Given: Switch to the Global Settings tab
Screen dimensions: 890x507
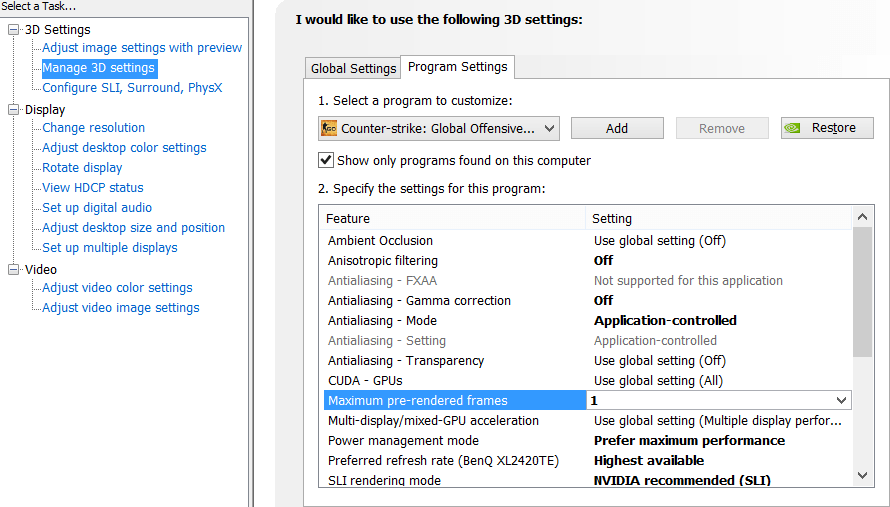Looking at the screenshot, I should [x=354, y=69].
